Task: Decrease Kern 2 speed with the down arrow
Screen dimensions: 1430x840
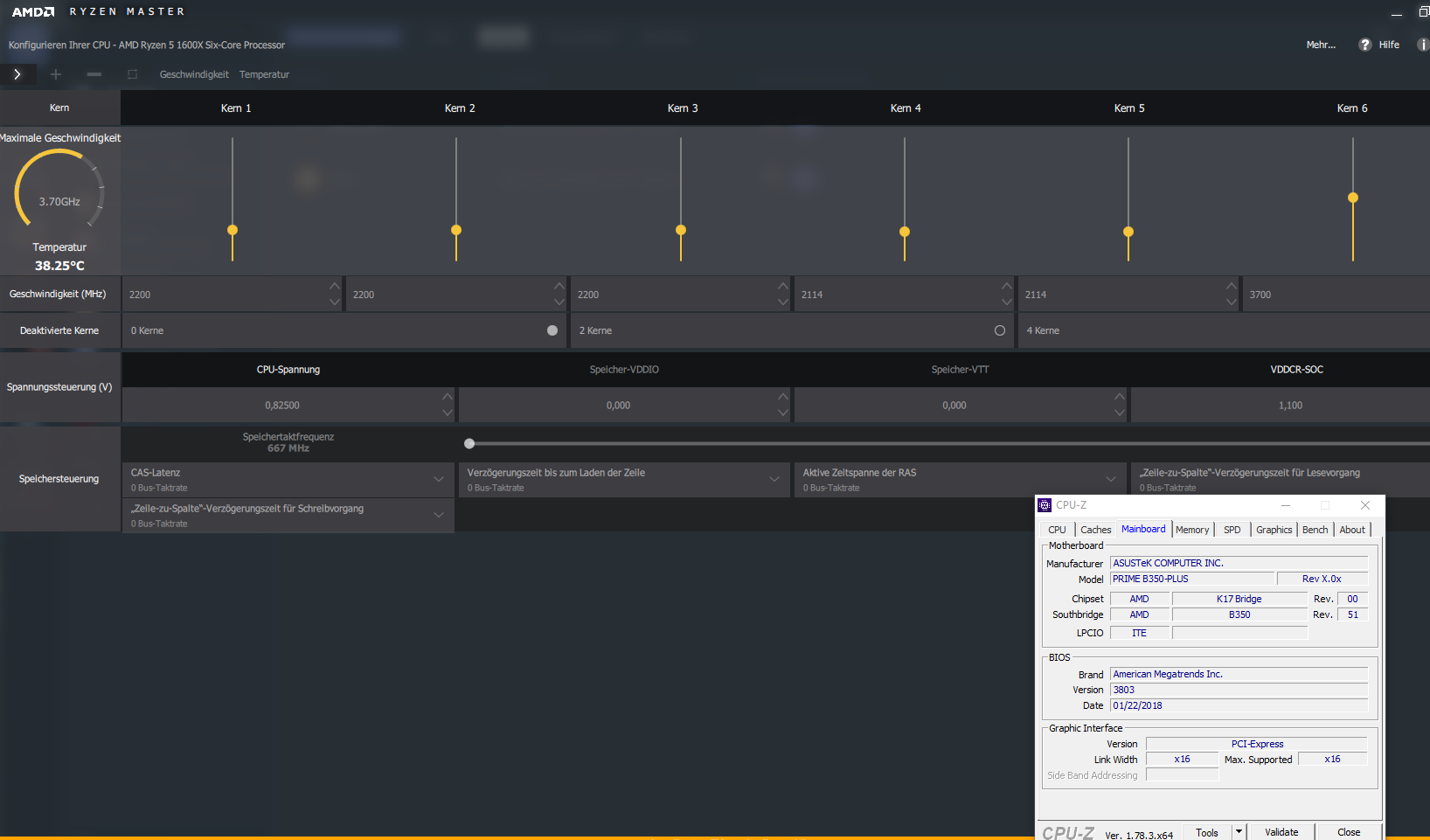Action: (559, 302)
